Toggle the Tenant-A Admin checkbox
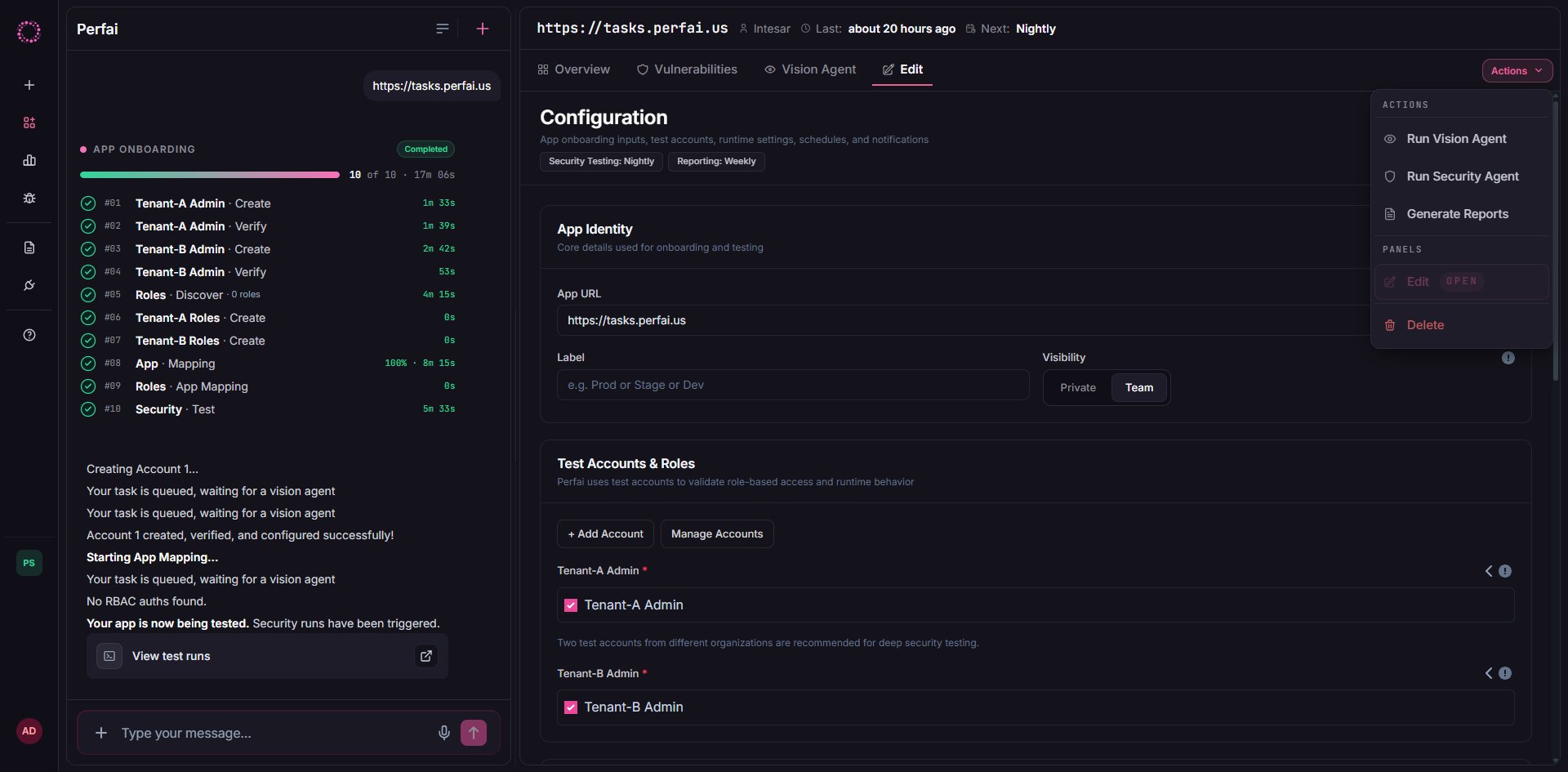This screenshot has height=772, width=1568. click(x=571, y=605)
